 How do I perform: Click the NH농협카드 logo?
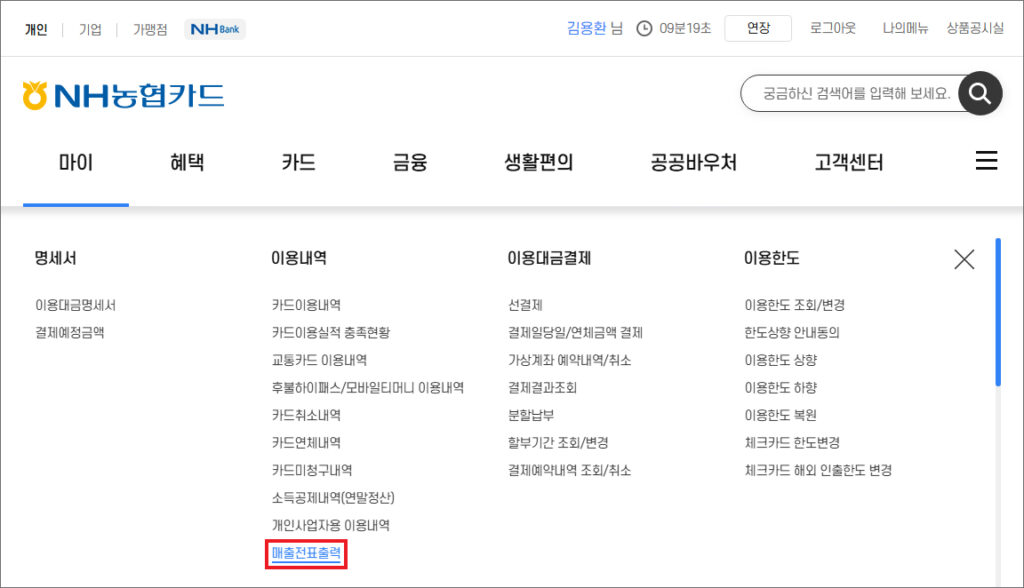(123, 95)
